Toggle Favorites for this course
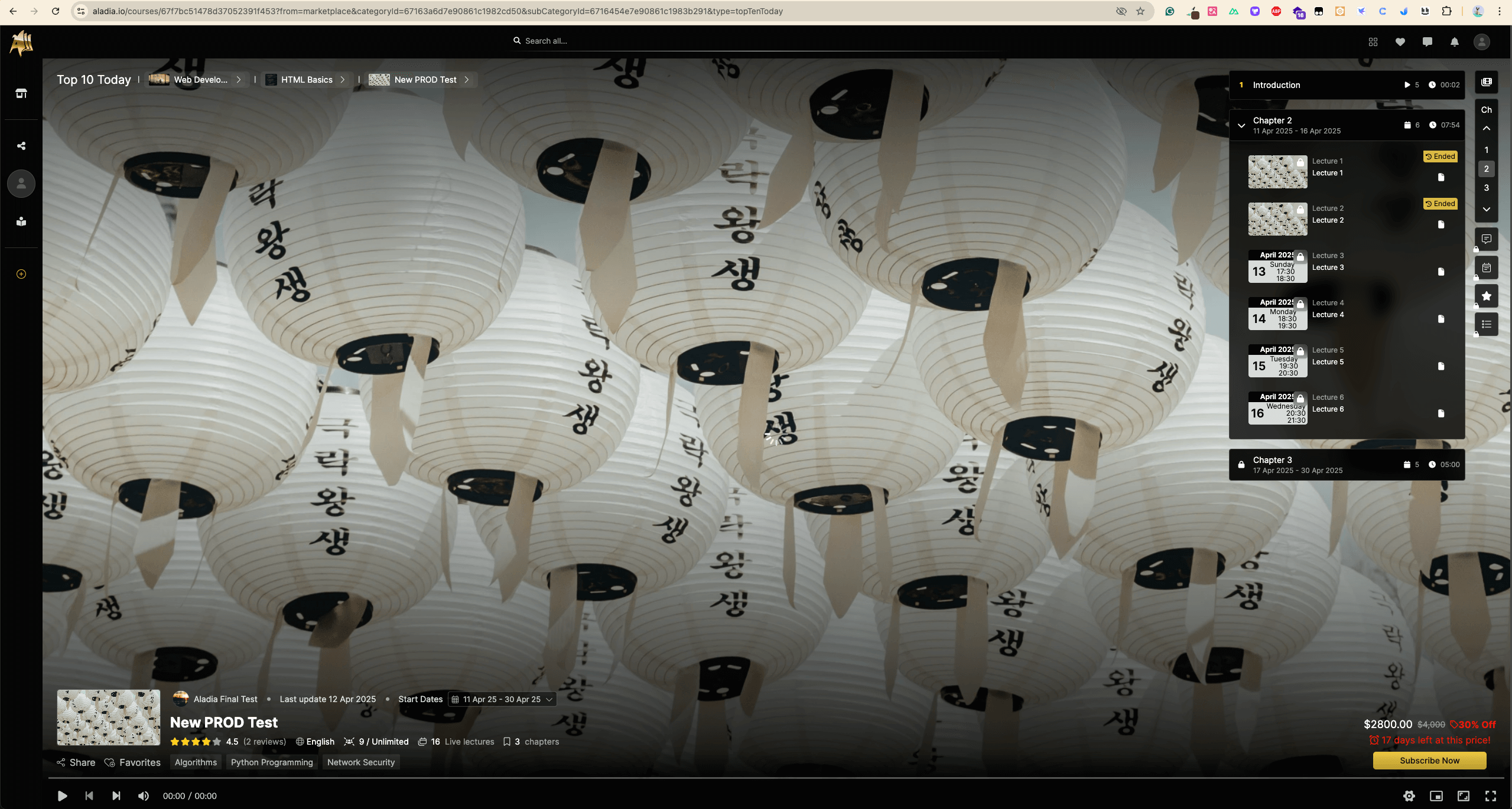1512x809 pixels. click(x=132, y=762)
